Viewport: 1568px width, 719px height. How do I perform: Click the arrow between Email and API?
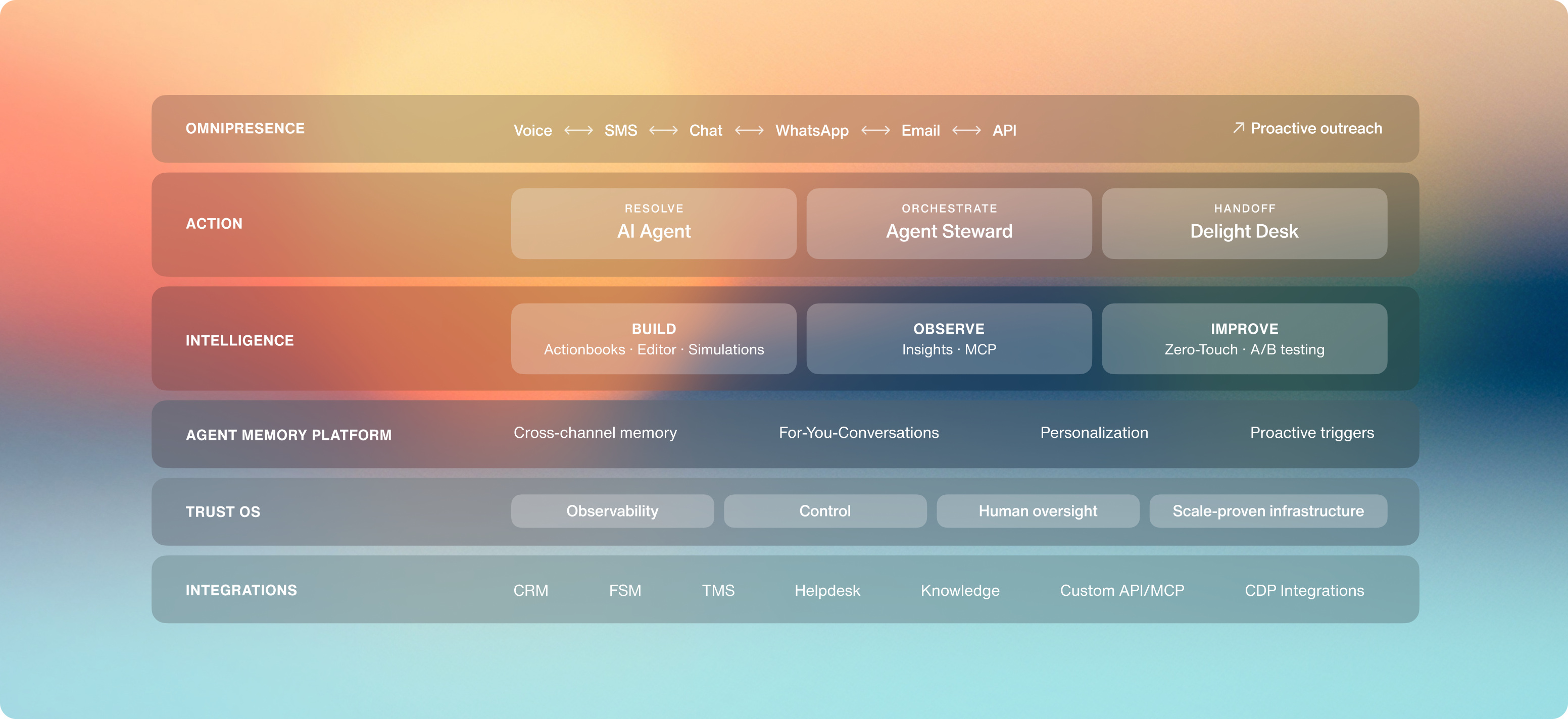click(966, 130)
